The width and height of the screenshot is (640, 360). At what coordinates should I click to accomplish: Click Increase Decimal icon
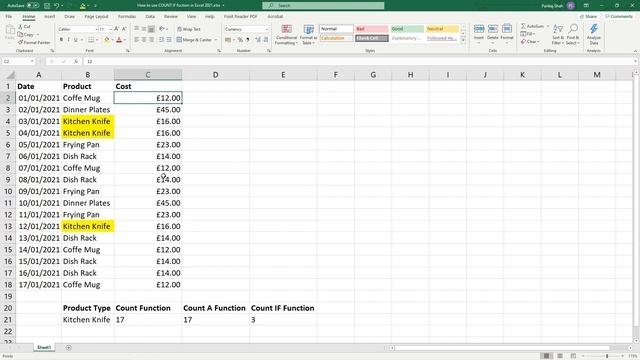258,40
